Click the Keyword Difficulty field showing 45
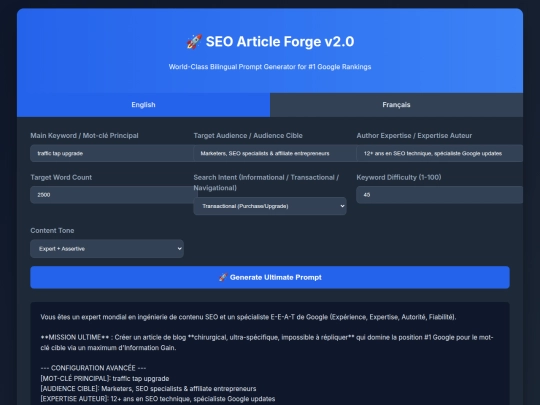Image resolution: width=540 pixels, height=405 pixels. coord(440,195)
